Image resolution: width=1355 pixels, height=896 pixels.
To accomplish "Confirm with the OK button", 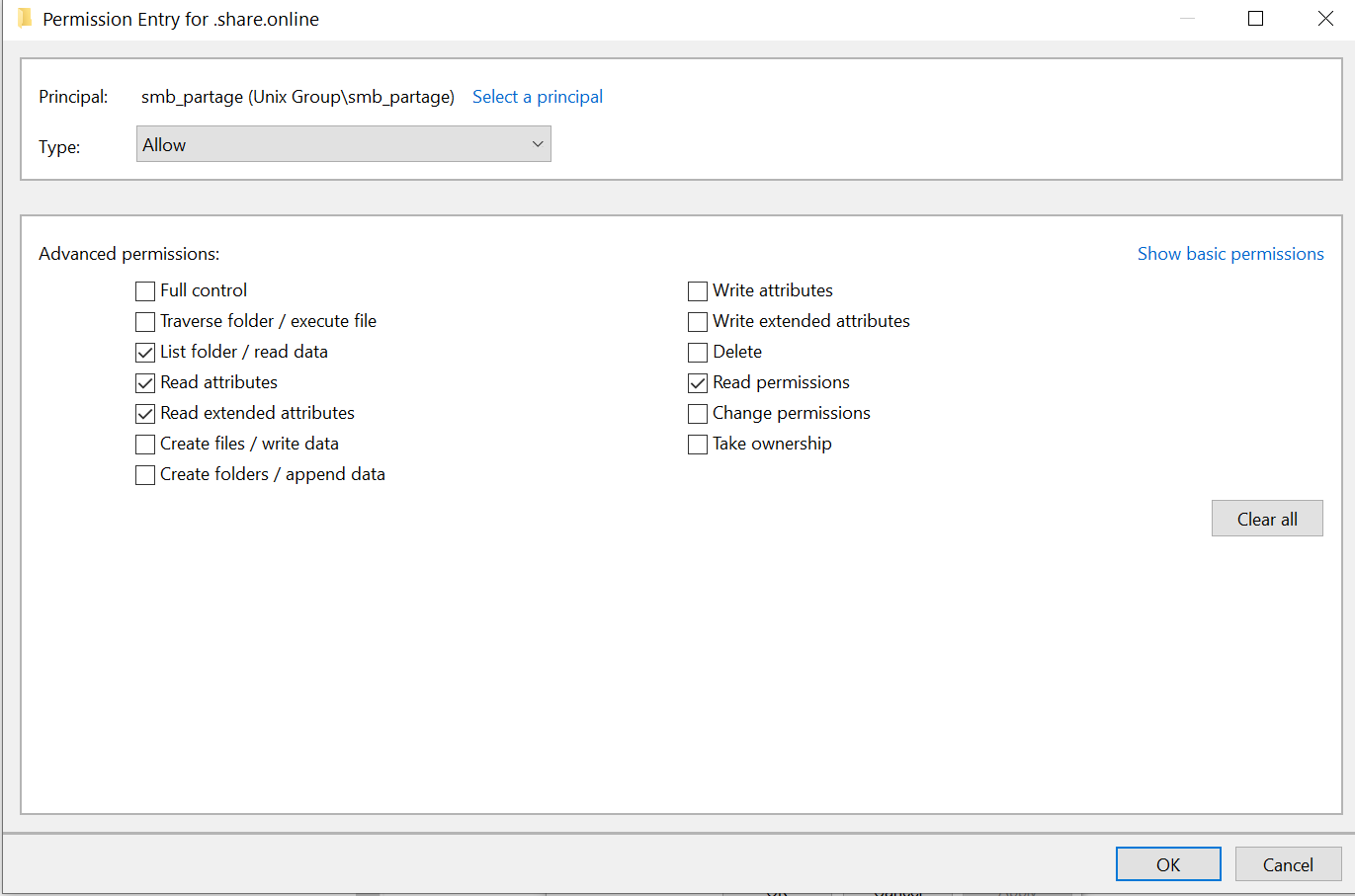I will point(1168,864).
